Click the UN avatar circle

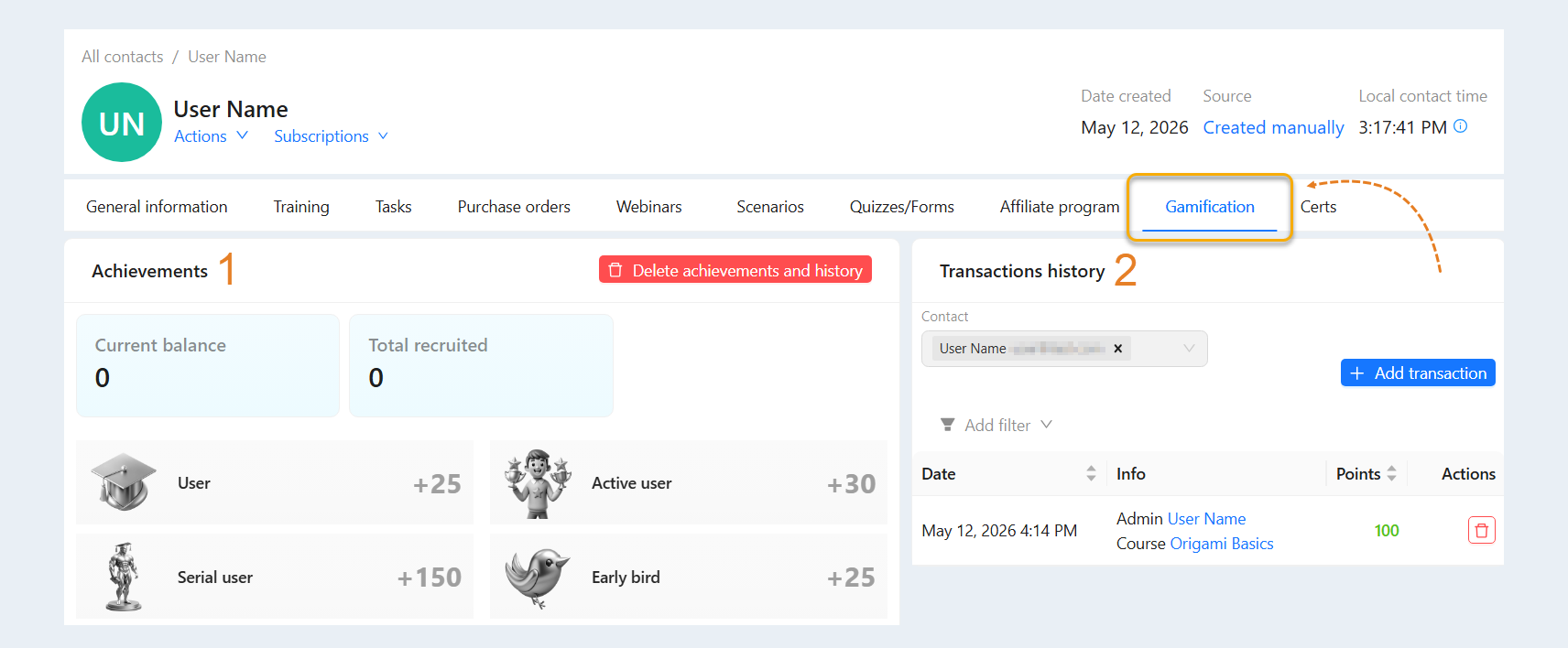point(122,123)
